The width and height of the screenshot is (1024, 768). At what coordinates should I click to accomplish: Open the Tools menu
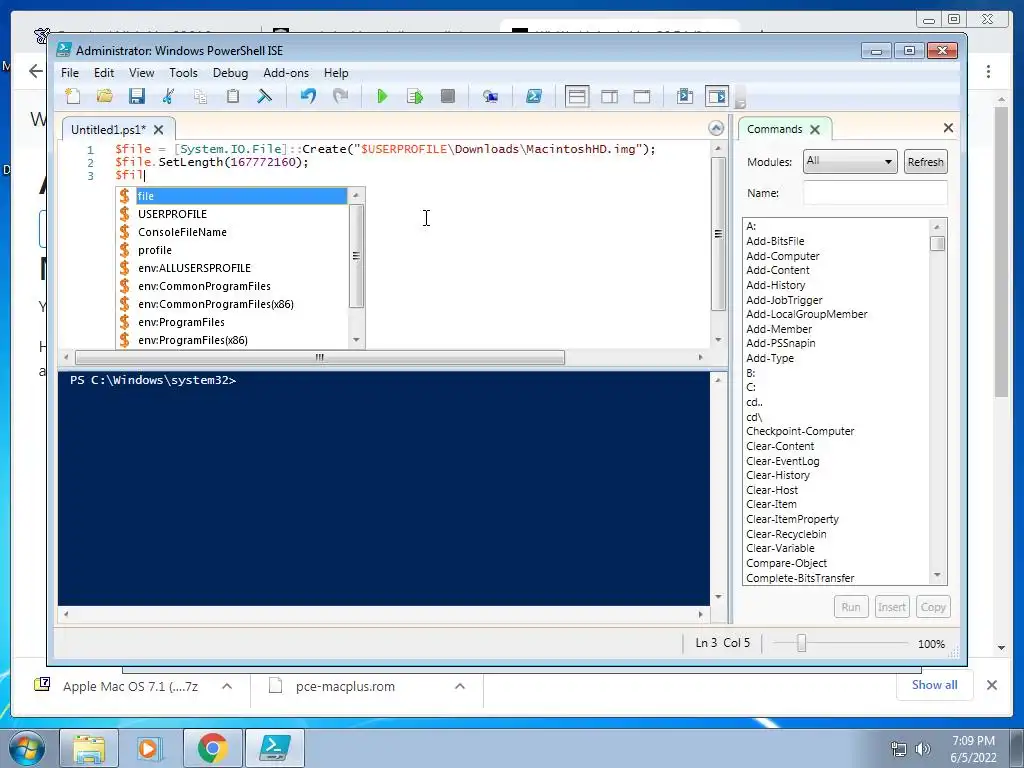pyautogui.click(x=183, y=72)
